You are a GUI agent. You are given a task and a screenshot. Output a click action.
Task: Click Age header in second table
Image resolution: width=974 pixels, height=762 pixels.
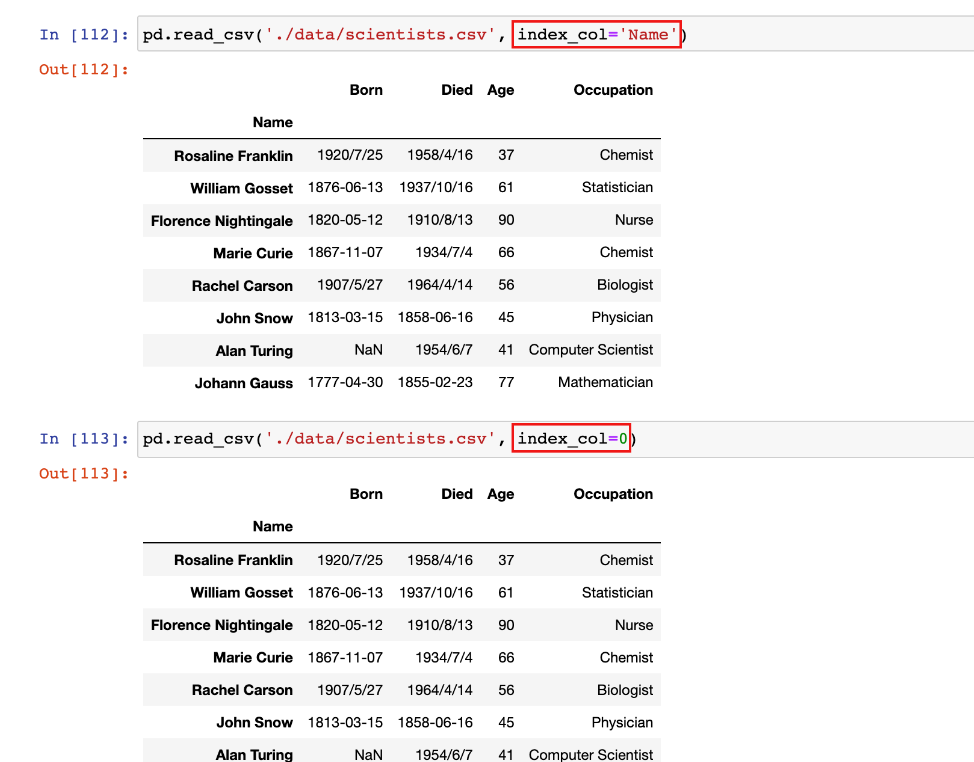501,494
